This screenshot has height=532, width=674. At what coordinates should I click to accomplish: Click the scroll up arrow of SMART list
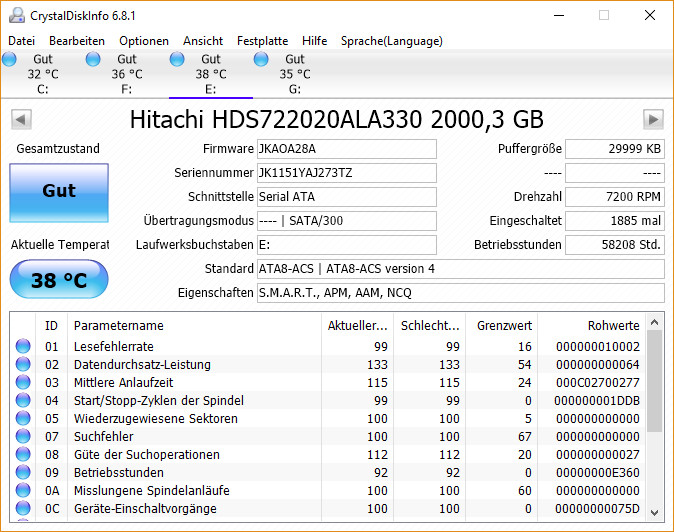655,322
